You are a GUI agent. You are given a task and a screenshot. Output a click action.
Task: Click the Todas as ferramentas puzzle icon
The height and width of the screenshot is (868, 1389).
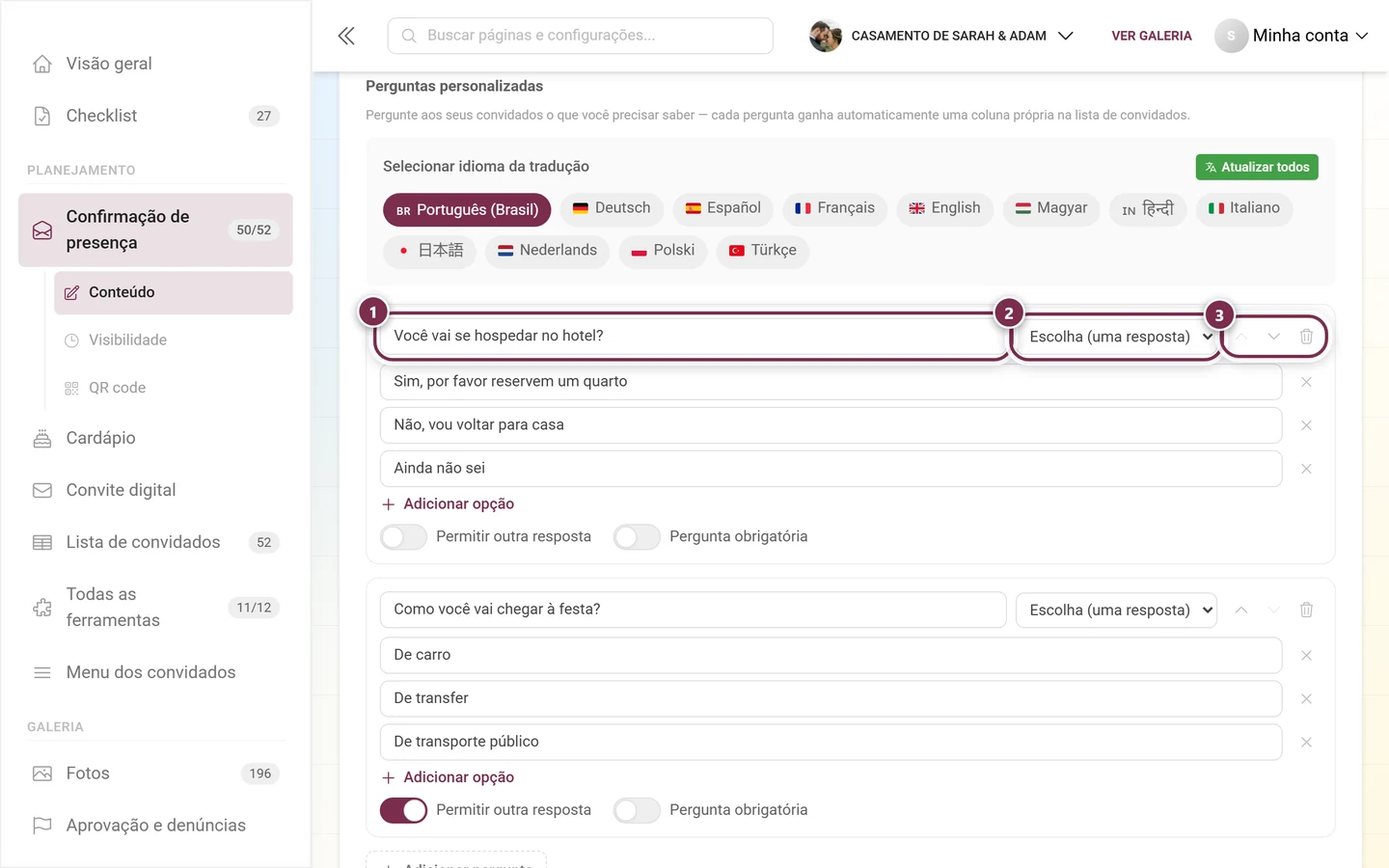[x=42, y=608]
